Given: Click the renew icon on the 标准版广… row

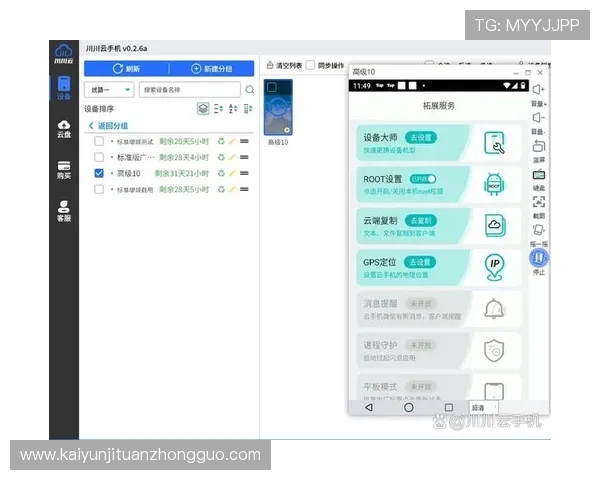Looking at the screenshot, I should 221,157.
